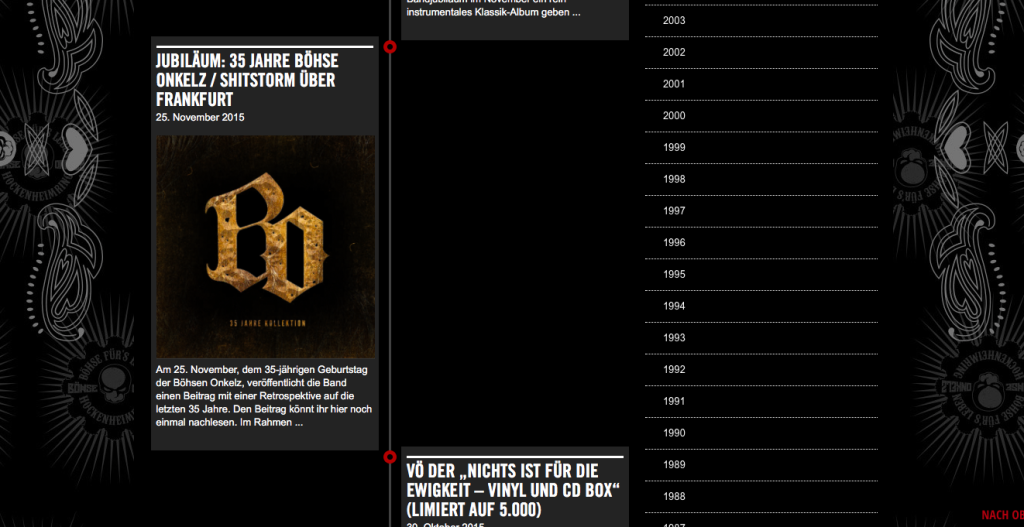1024x527 pixels.
Task: Jump to year 1999 in the archive
Action: 674,148
